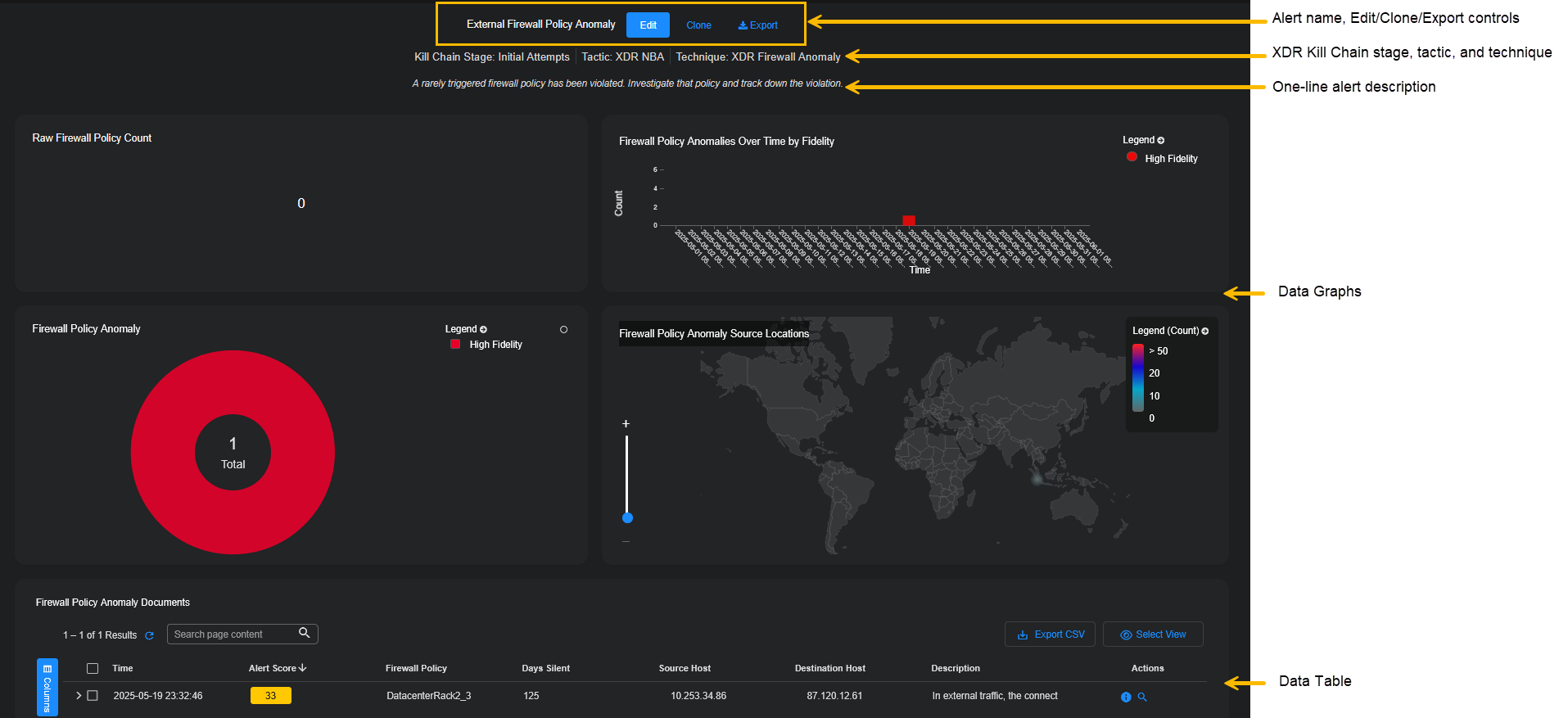The height and width of the screenshot is (718, 1568).
Task: Click the Search page content field
Action: tap(232, 634)
